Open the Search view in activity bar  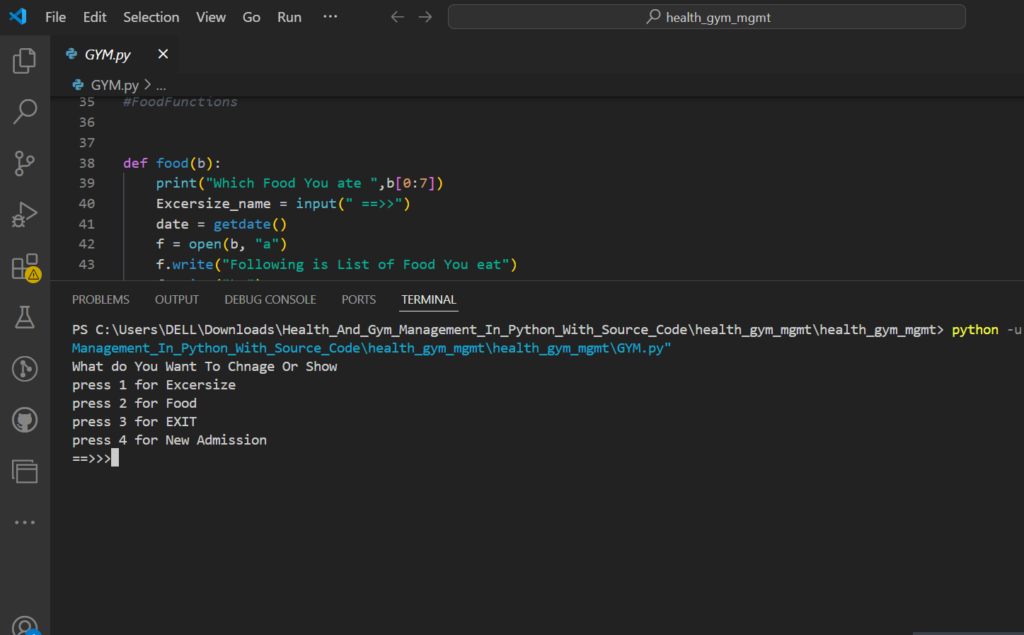click(25, 112)
